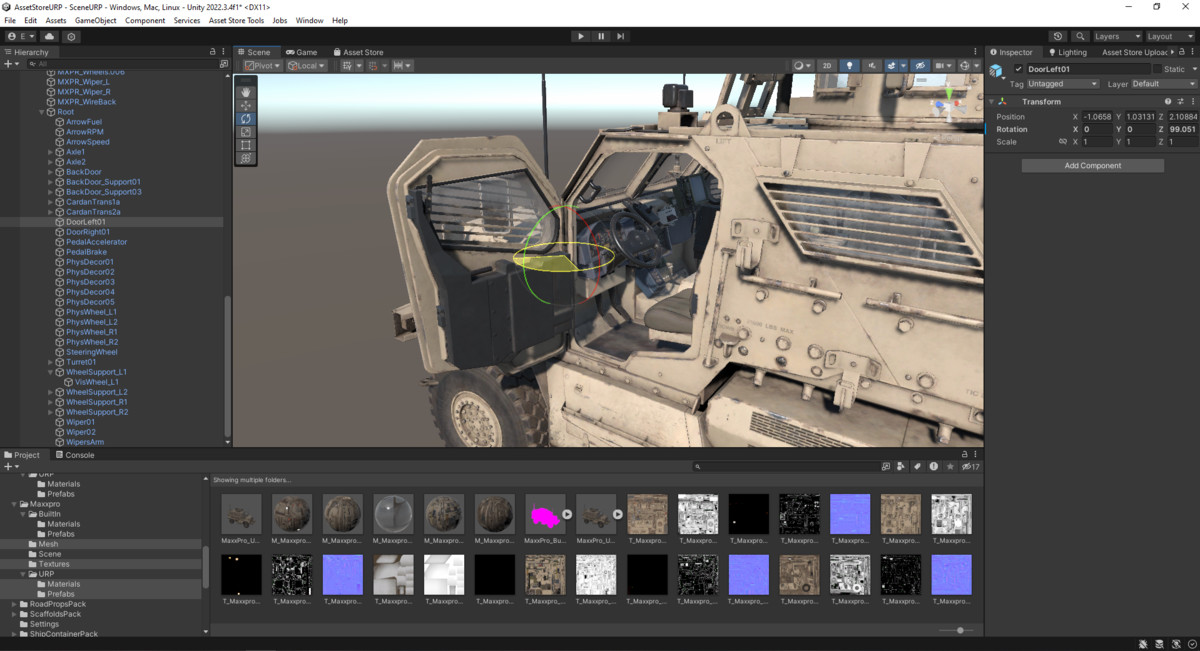Toggle scene audio button
Image resolution: width=1200 pixels, height=651 pixels.
(x=871, y=66)
